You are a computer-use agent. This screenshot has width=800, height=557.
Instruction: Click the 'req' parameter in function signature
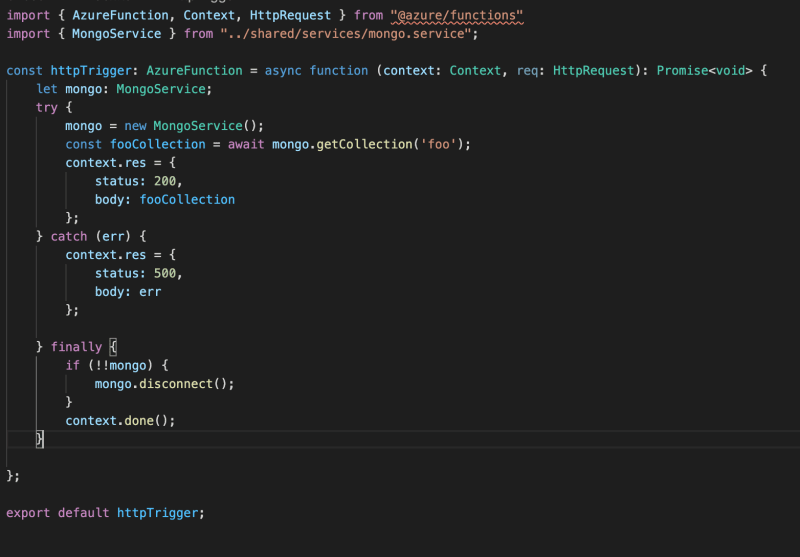point(527,71)
